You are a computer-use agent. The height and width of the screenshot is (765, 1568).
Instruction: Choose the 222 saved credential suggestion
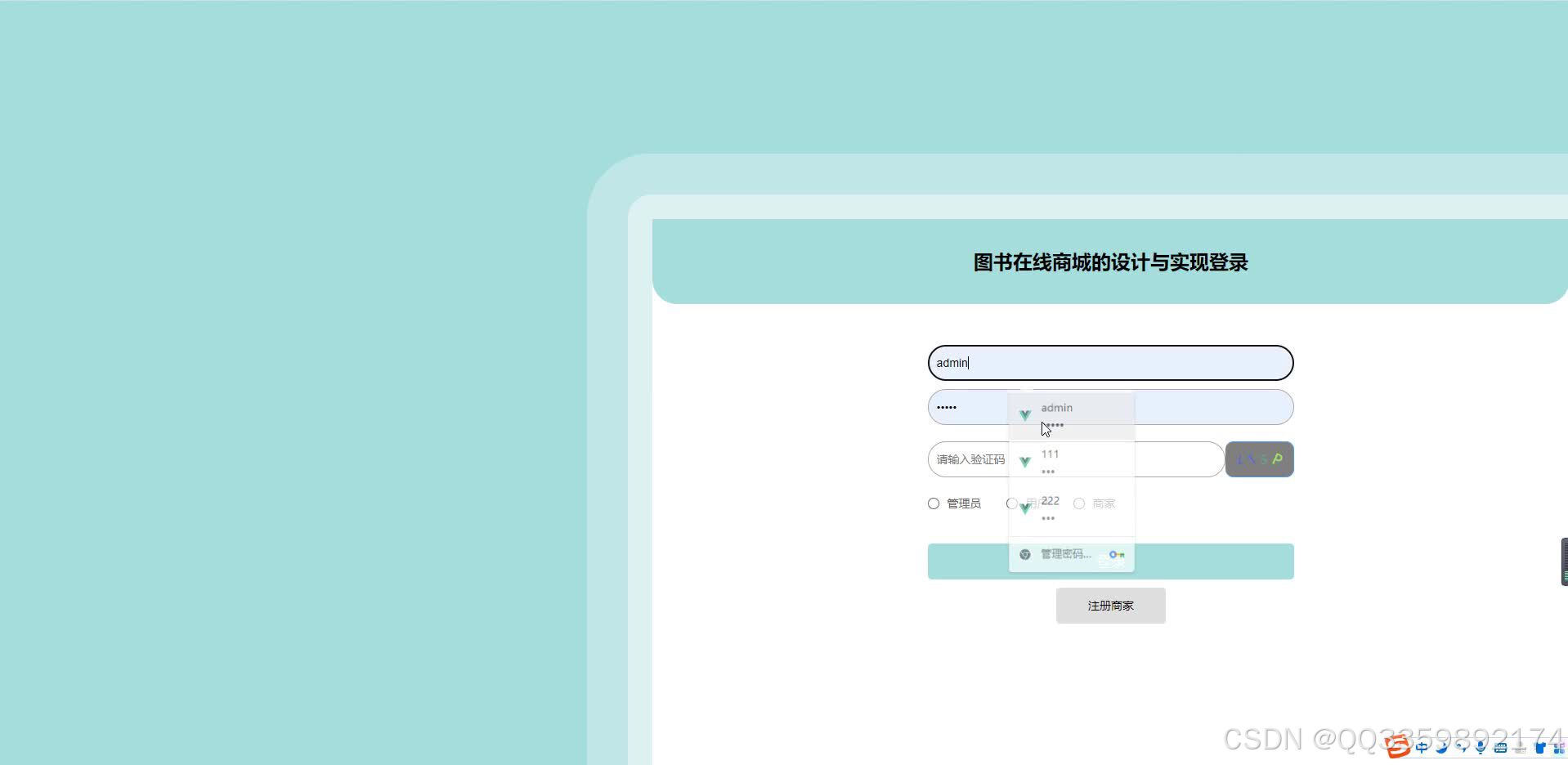coord(1072,509)
